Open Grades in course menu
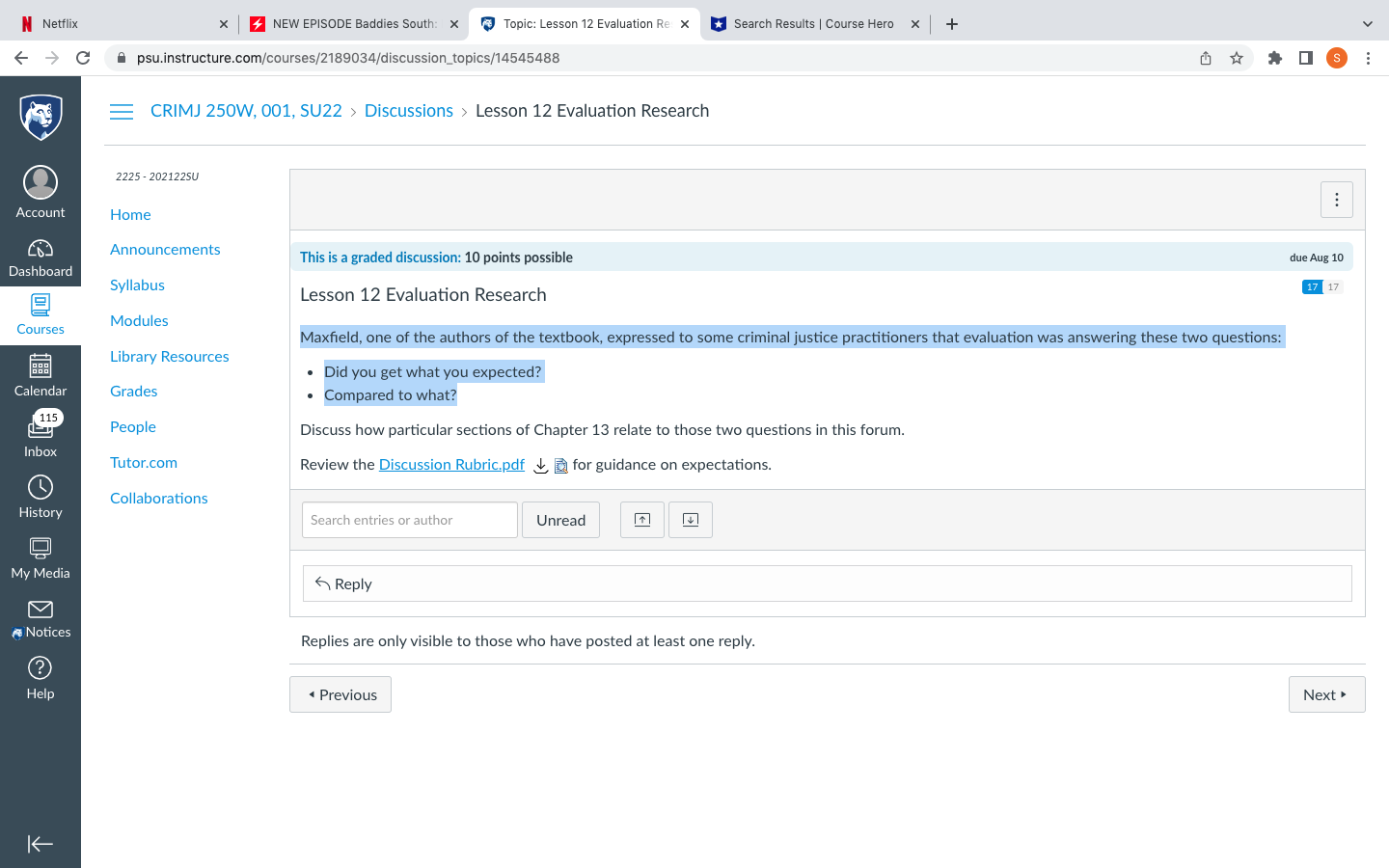The width and height of the screenshot is (1389, 868). click(x=133, y=391)
